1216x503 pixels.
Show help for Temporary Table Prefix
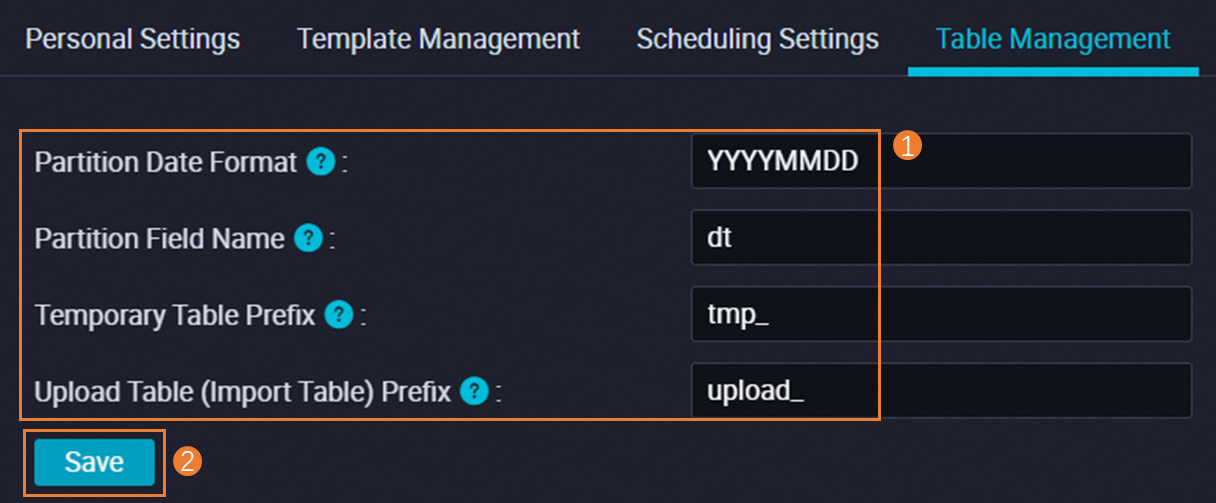pos(340,315)
